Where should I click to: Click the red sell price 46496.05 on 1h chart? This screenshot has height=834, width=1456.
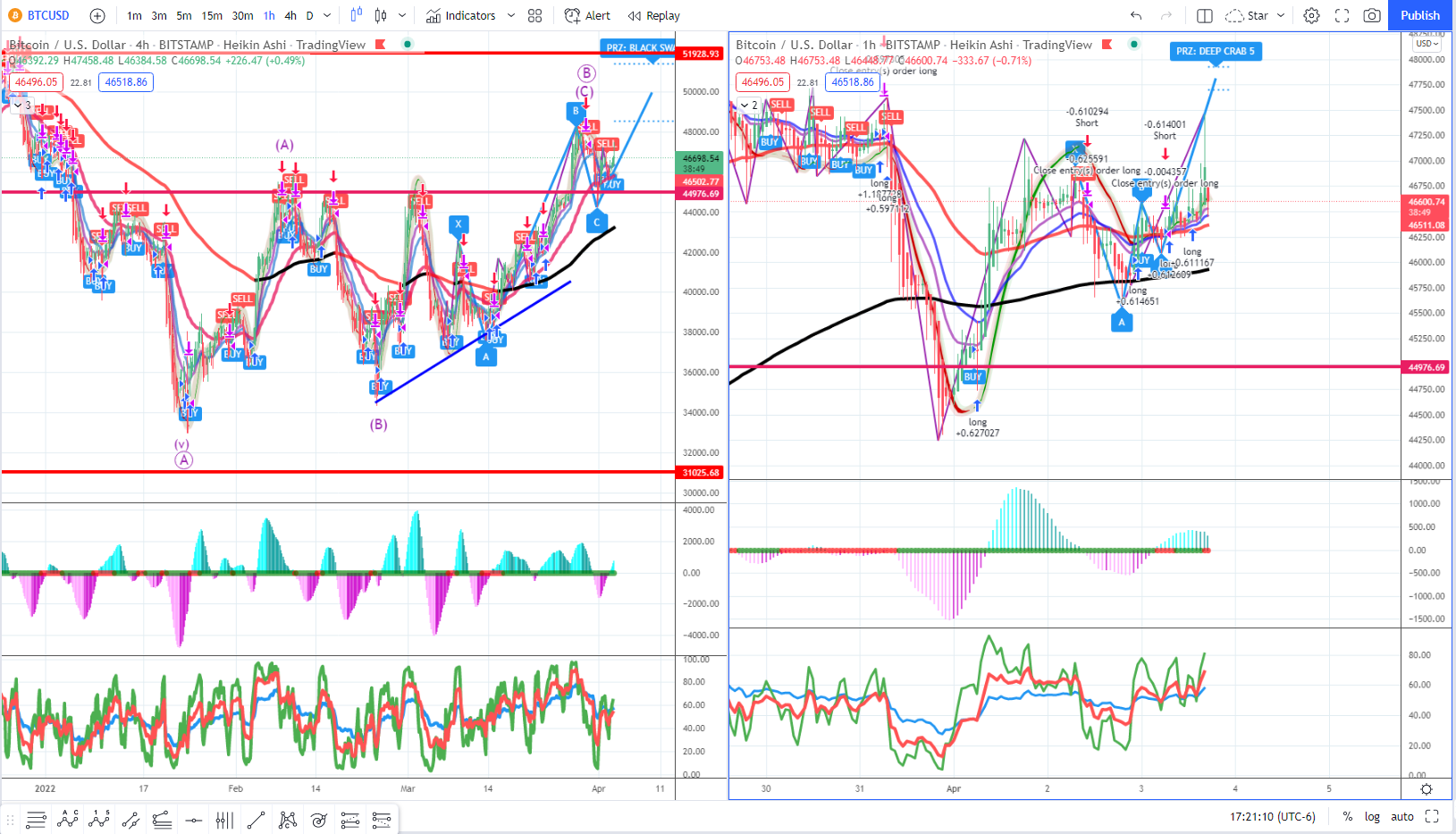point(763,82)
